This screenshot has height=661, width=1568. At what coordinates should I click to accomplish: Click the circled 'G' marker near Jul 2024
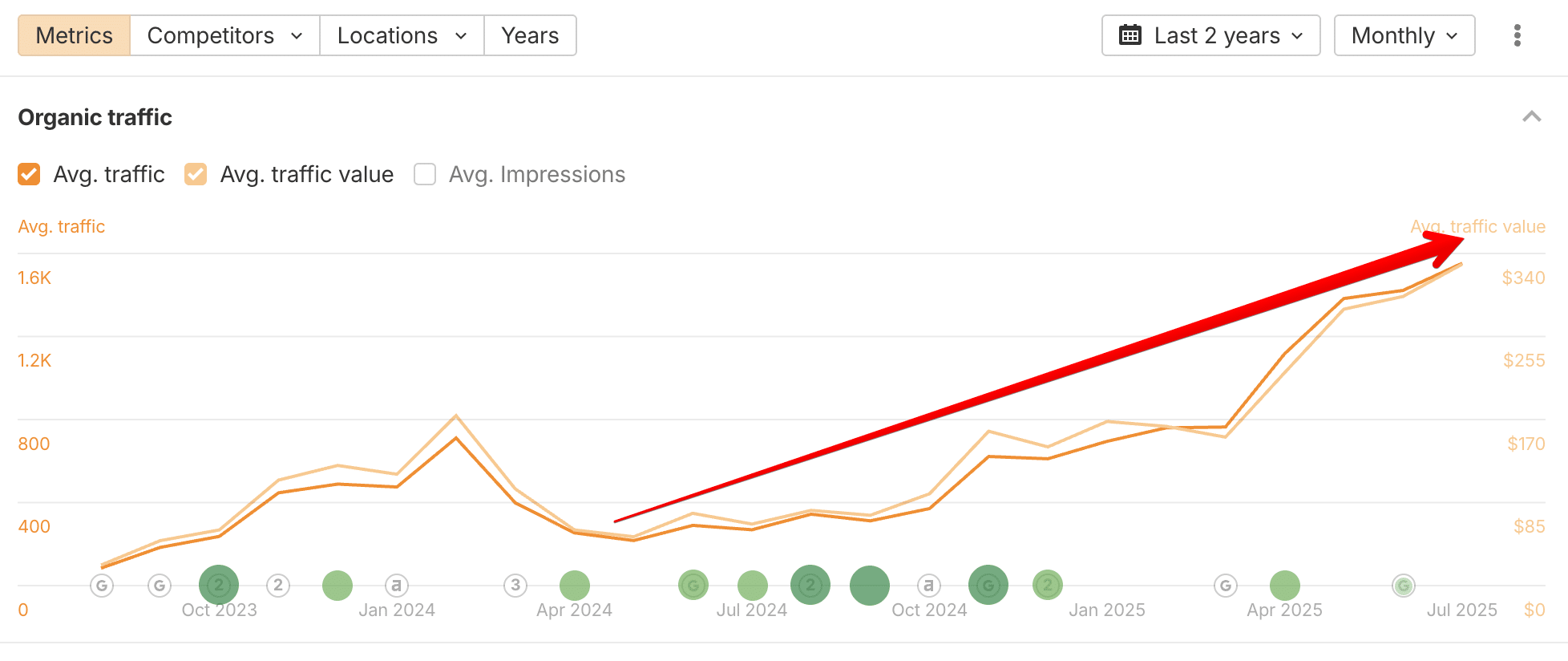tap(693, 585)
